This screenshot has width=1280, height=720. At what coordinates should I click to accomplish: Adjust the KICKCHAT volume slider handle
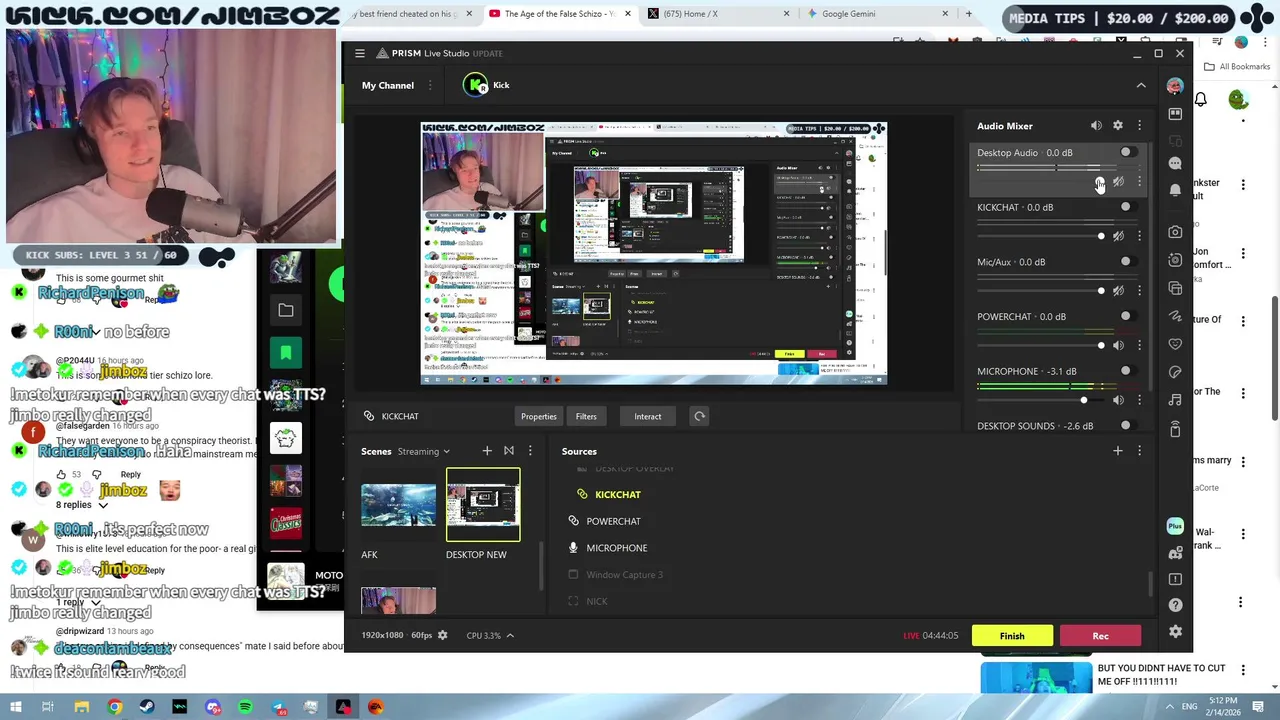tap(1101, 236)
